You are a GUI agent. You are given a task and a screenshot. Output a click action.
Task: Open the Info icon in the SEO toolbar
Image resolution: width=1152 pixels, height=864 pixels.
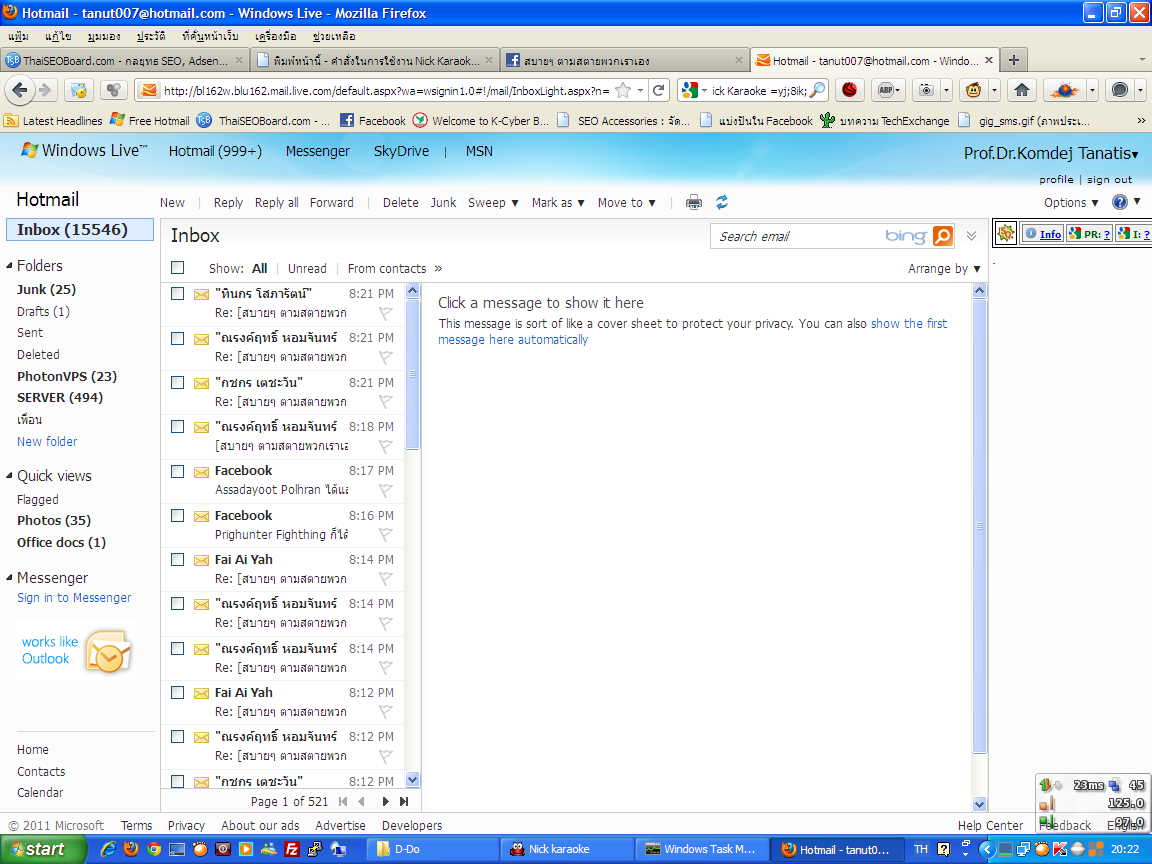[1043, 234]
